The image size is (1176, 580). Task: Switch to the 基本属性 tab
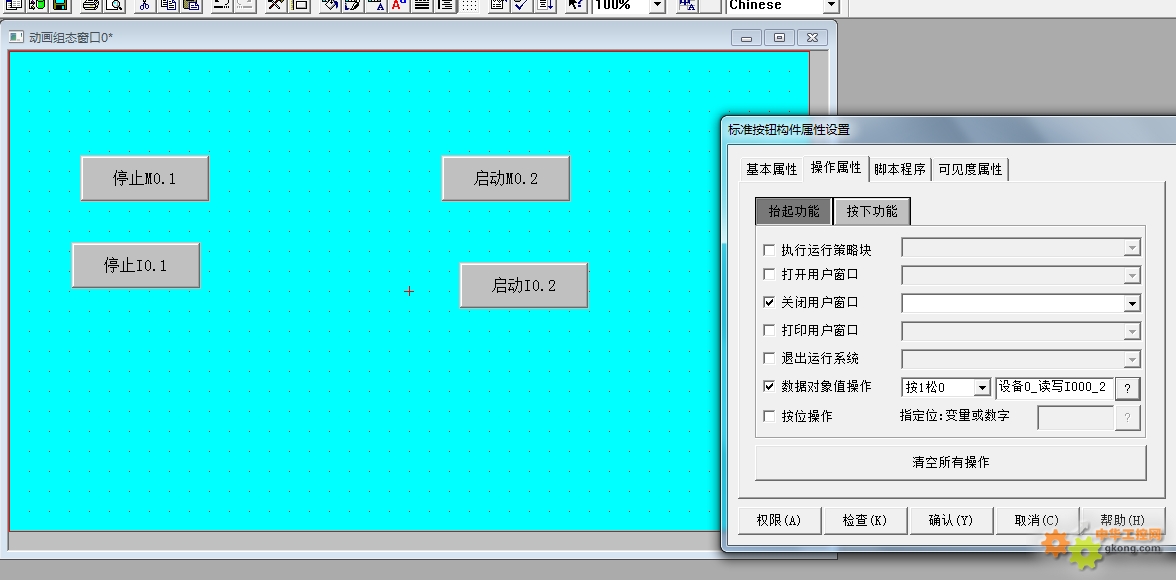pyautogui.click(x=771, y=170)
